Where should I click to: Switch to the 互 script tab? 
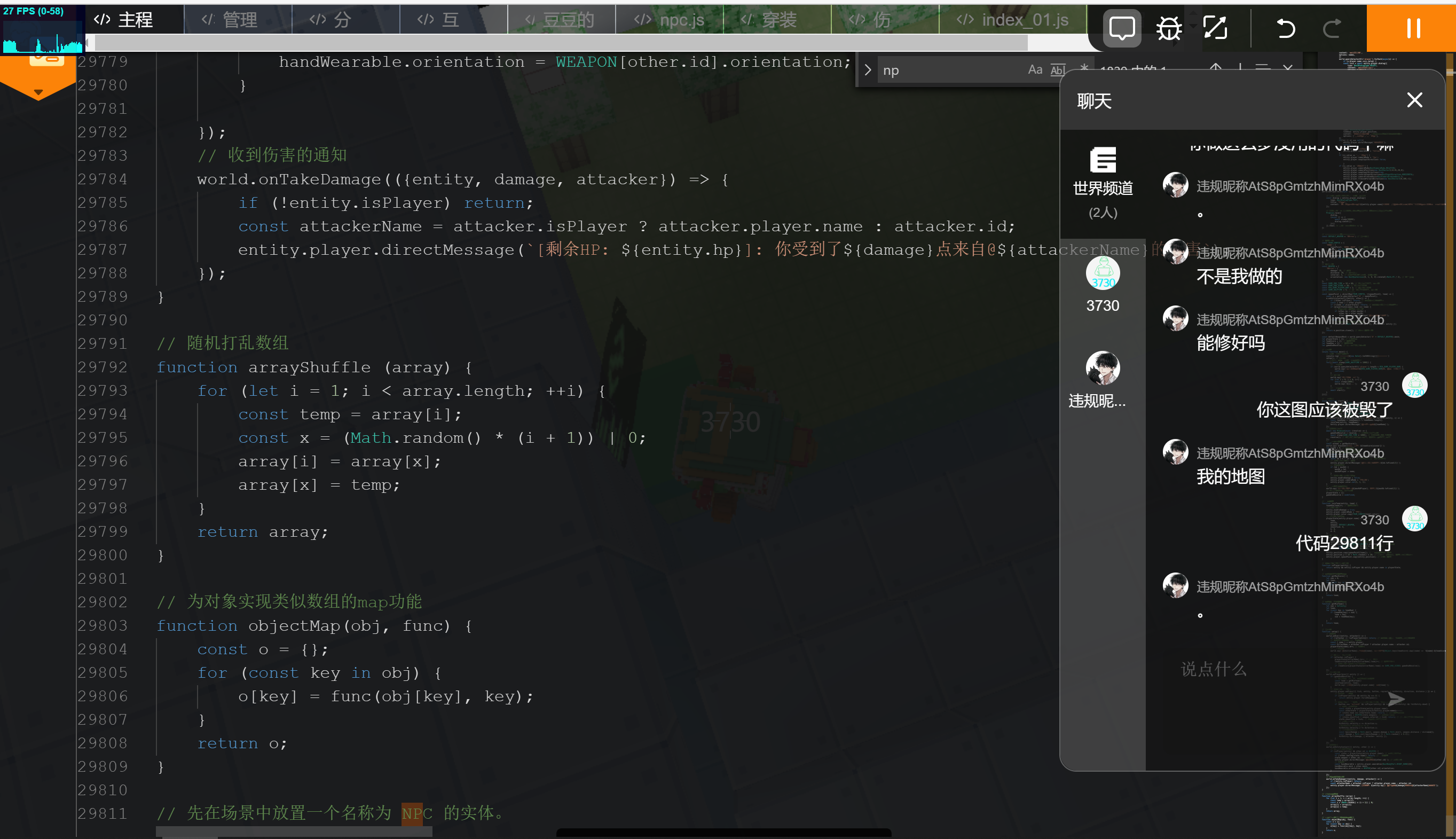pos(454,20)
